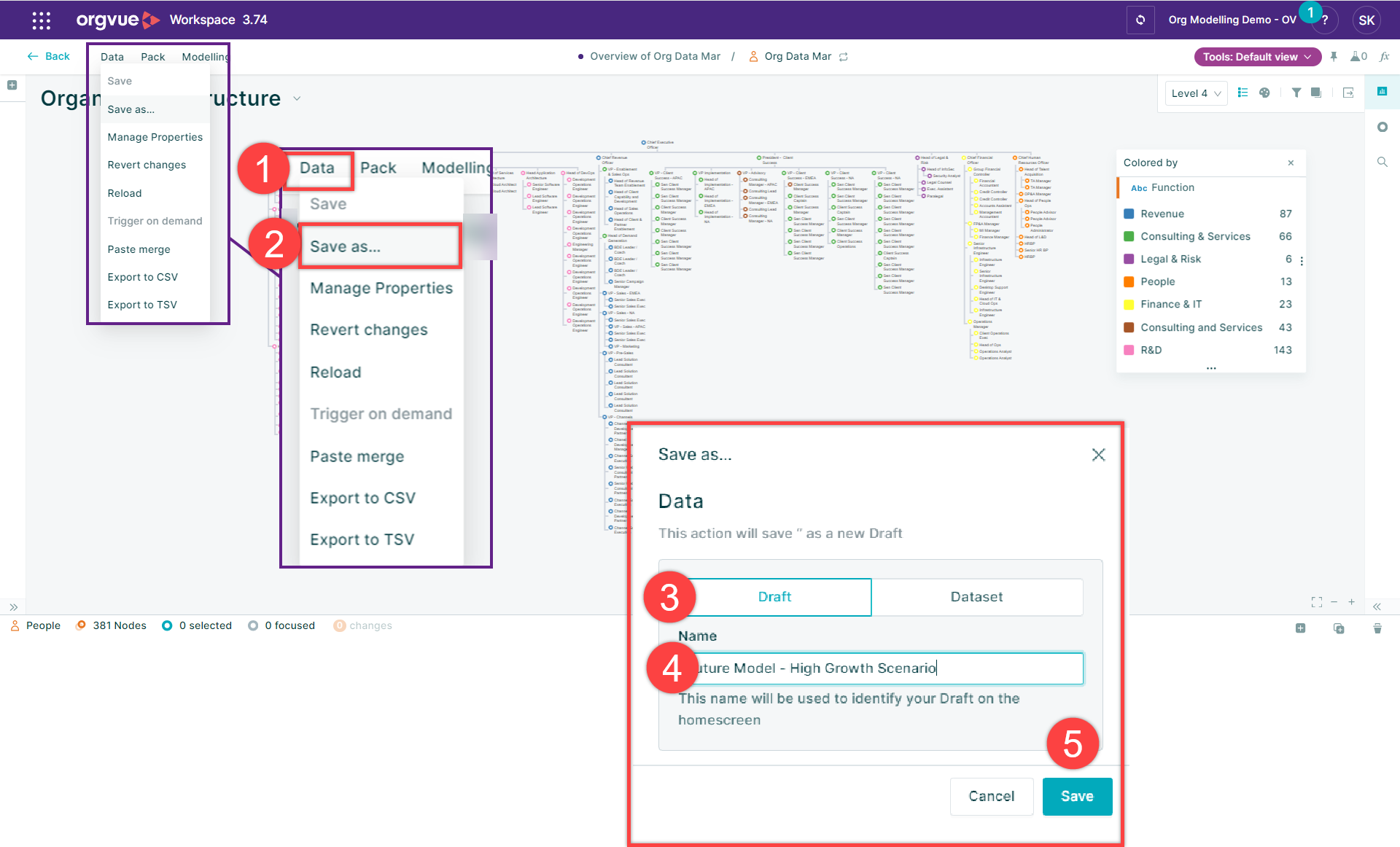Screen dimensions: 1400x847
Task: Select the Draft option in dialog
Action: (774, 597)
